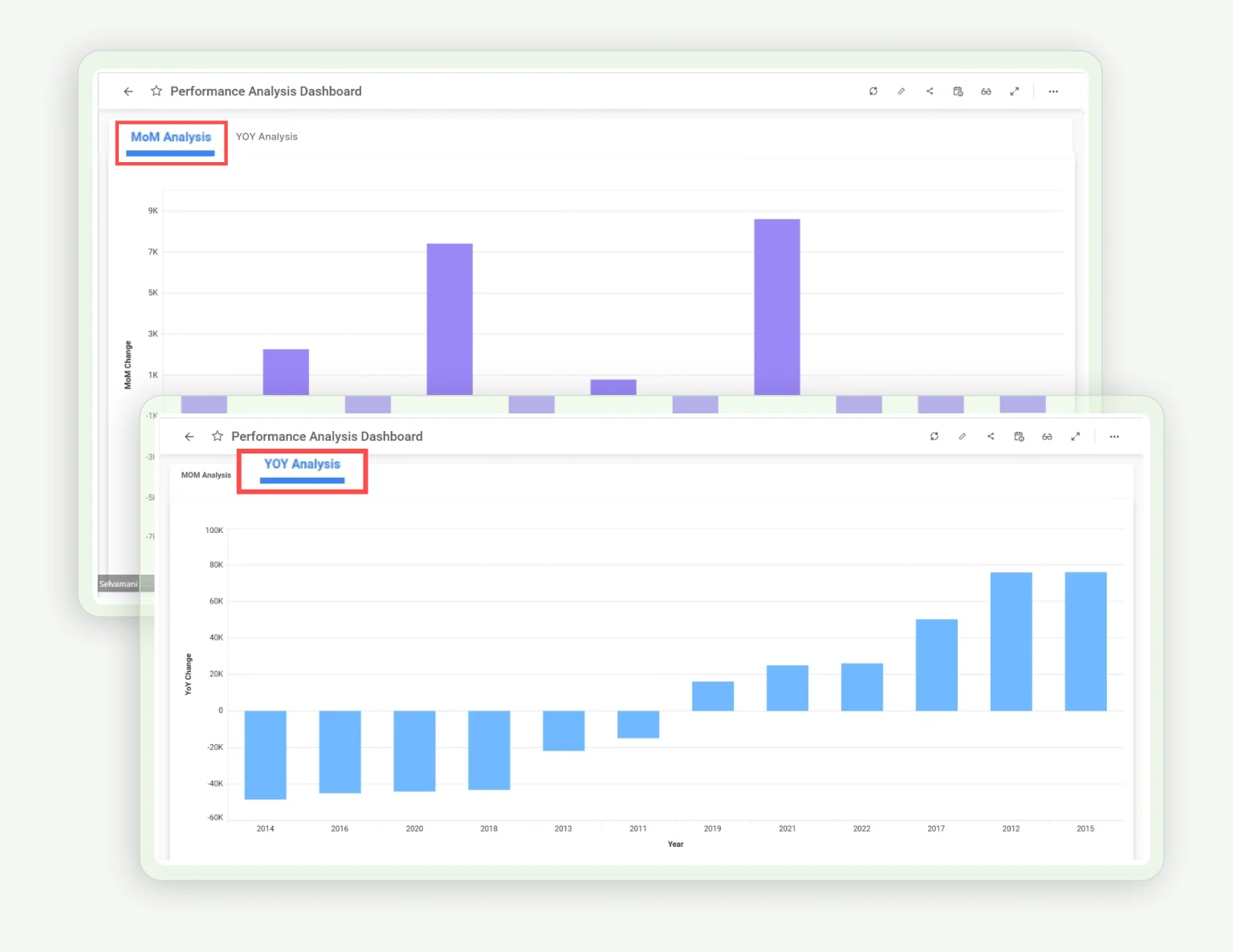Expand dashboard to fullscreen view
This screenshot has width=1233, height=952.
1014,91
